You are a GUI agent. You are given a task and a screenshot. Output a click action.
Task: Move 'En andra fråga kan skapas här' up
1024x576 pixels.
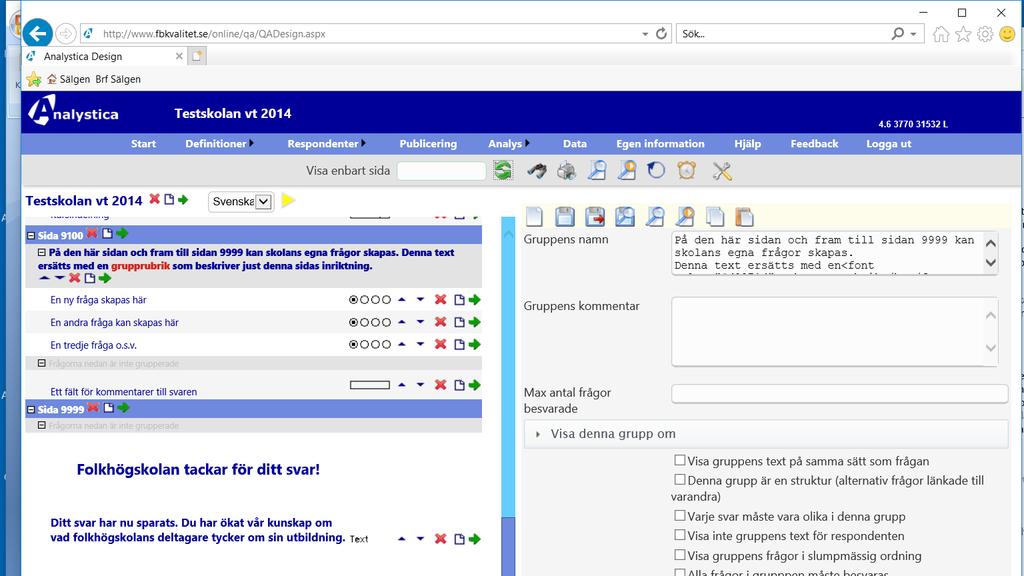402,321
